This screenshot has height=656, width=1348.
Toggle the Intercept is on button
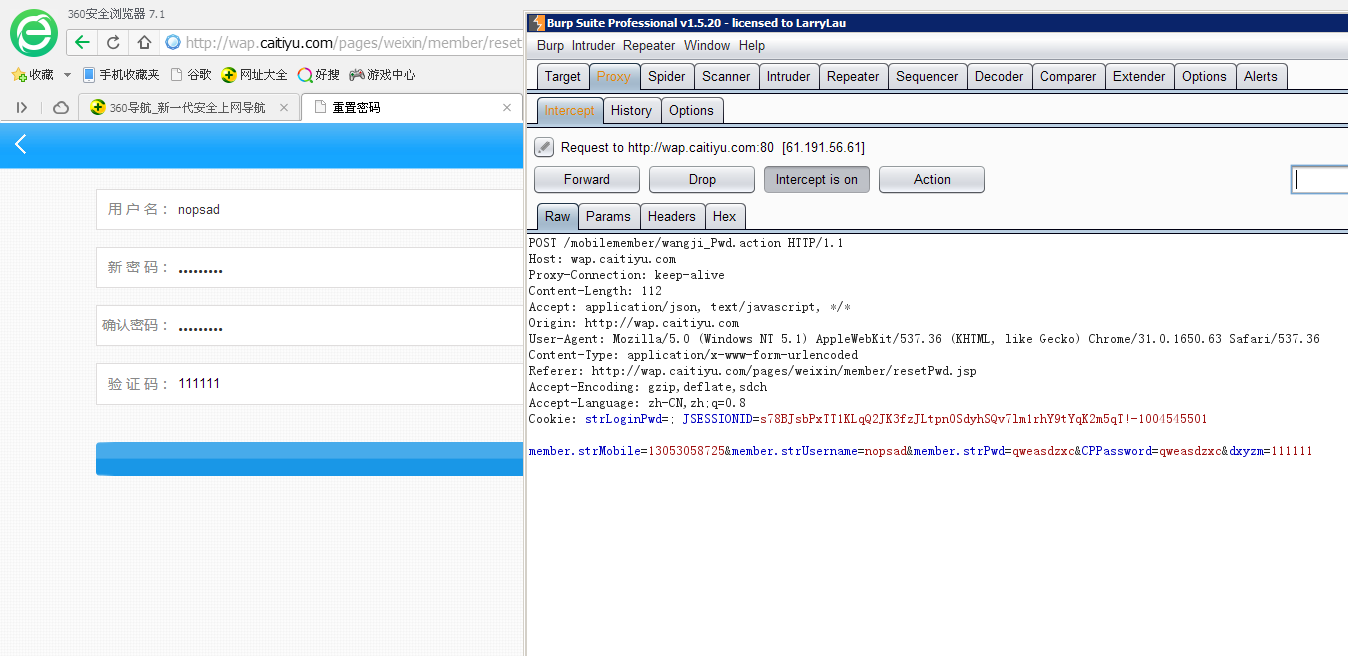tap(817, 180)
